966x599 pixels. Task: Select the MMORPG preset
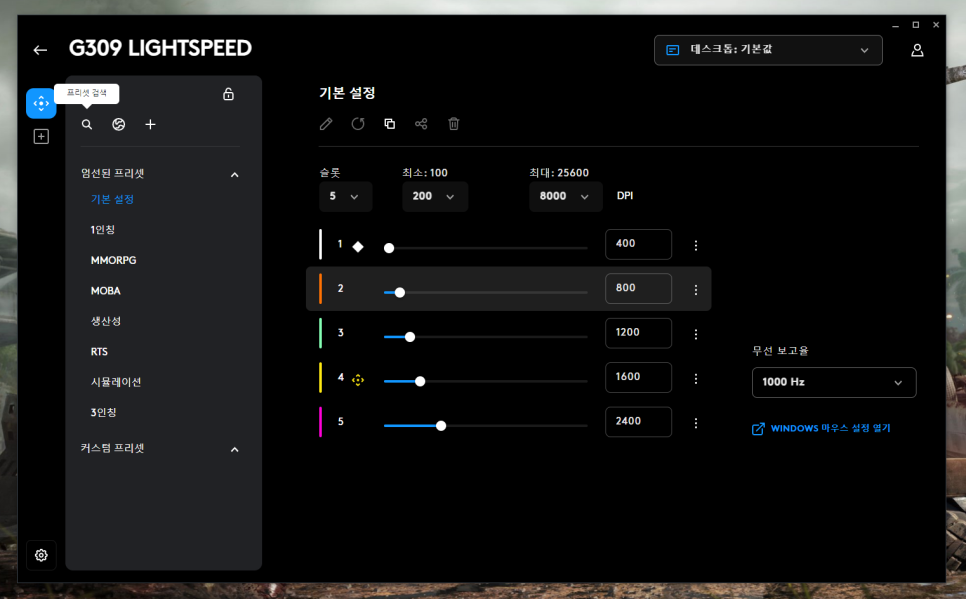[x=113, y=260]
